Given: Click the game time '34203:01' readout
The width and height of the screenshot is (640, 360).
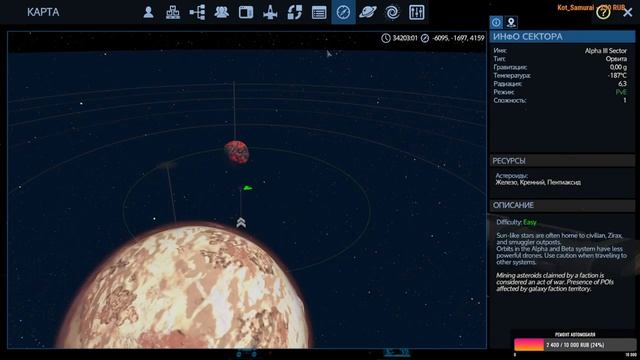Looking at the screenshot, I should [405, 38].
